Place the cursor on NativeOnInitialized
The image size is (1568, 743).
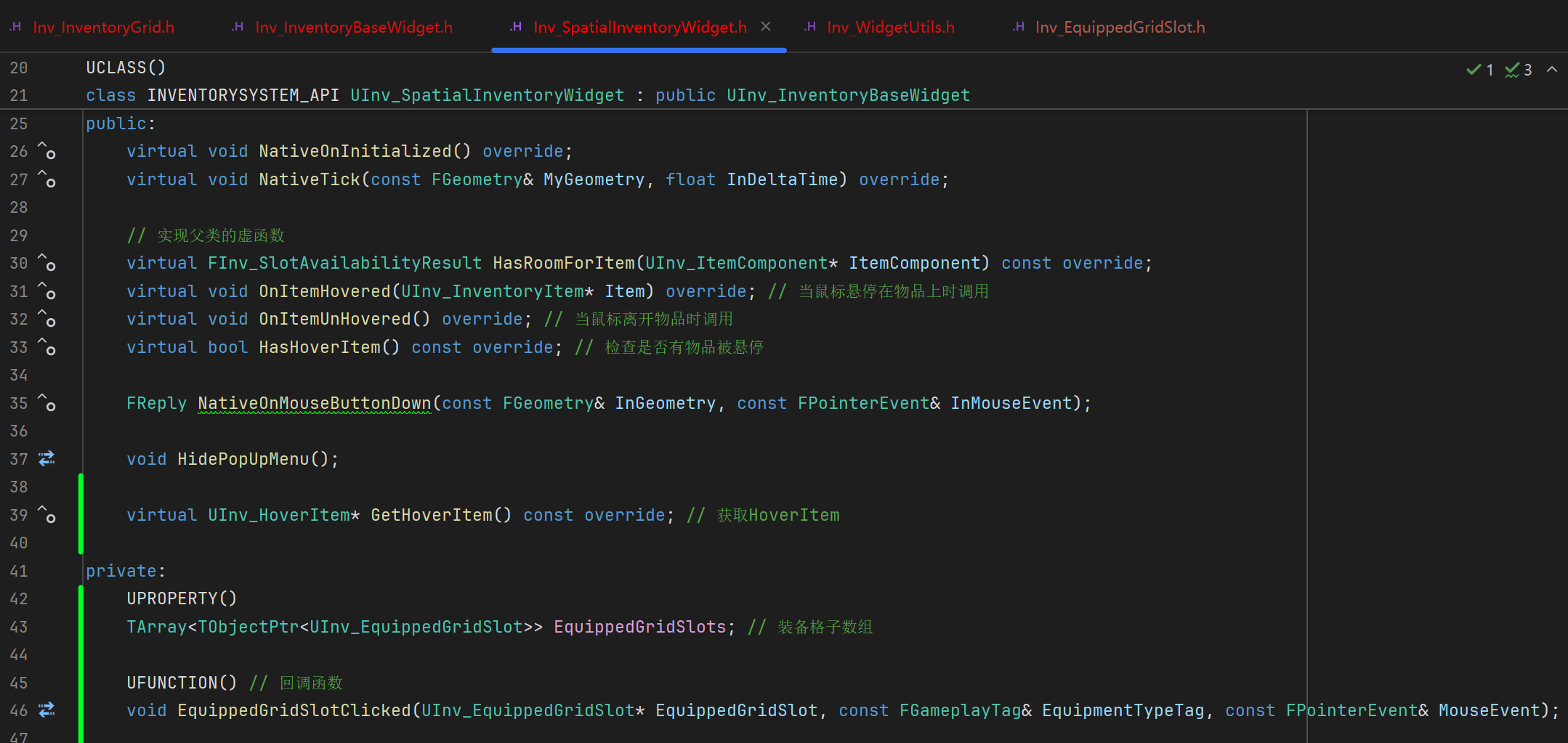click(x=355, y=151)
